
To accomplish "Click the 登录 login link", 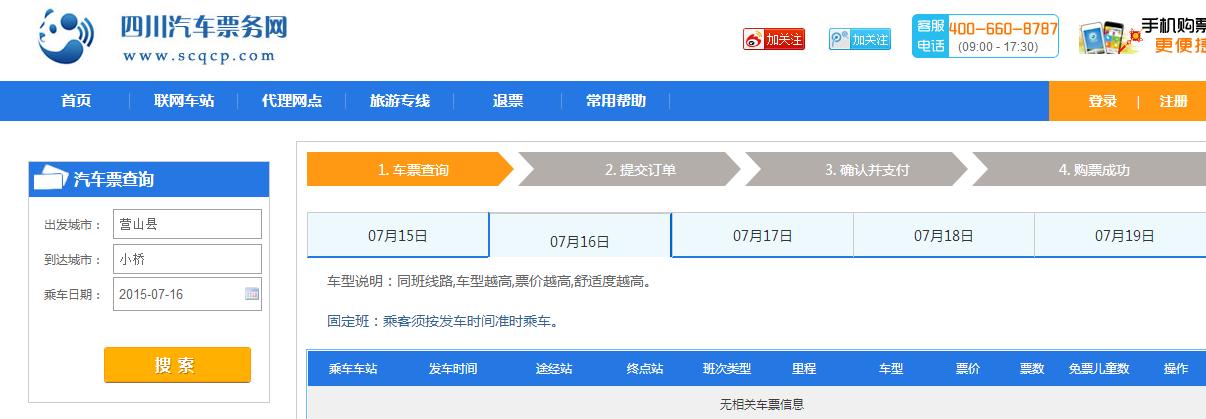I will (x=1102, y=101).
